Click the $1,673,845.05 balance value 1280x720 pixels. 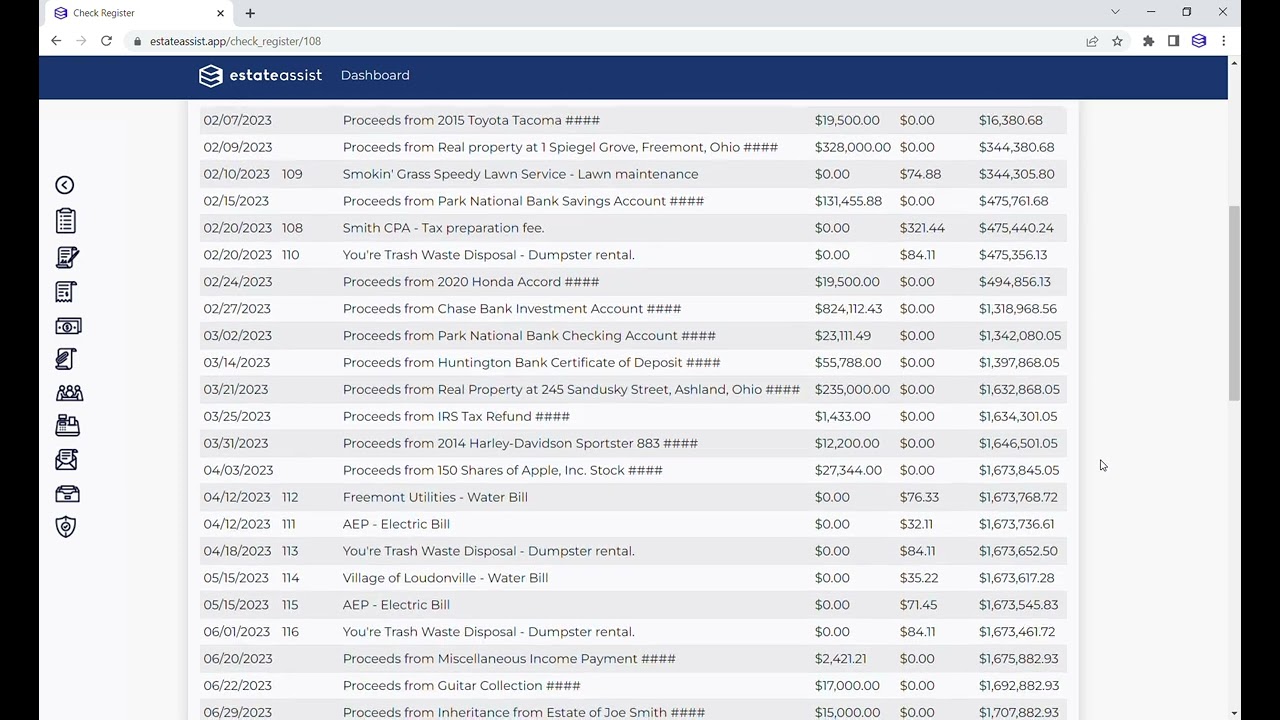tap(1019, 470)
